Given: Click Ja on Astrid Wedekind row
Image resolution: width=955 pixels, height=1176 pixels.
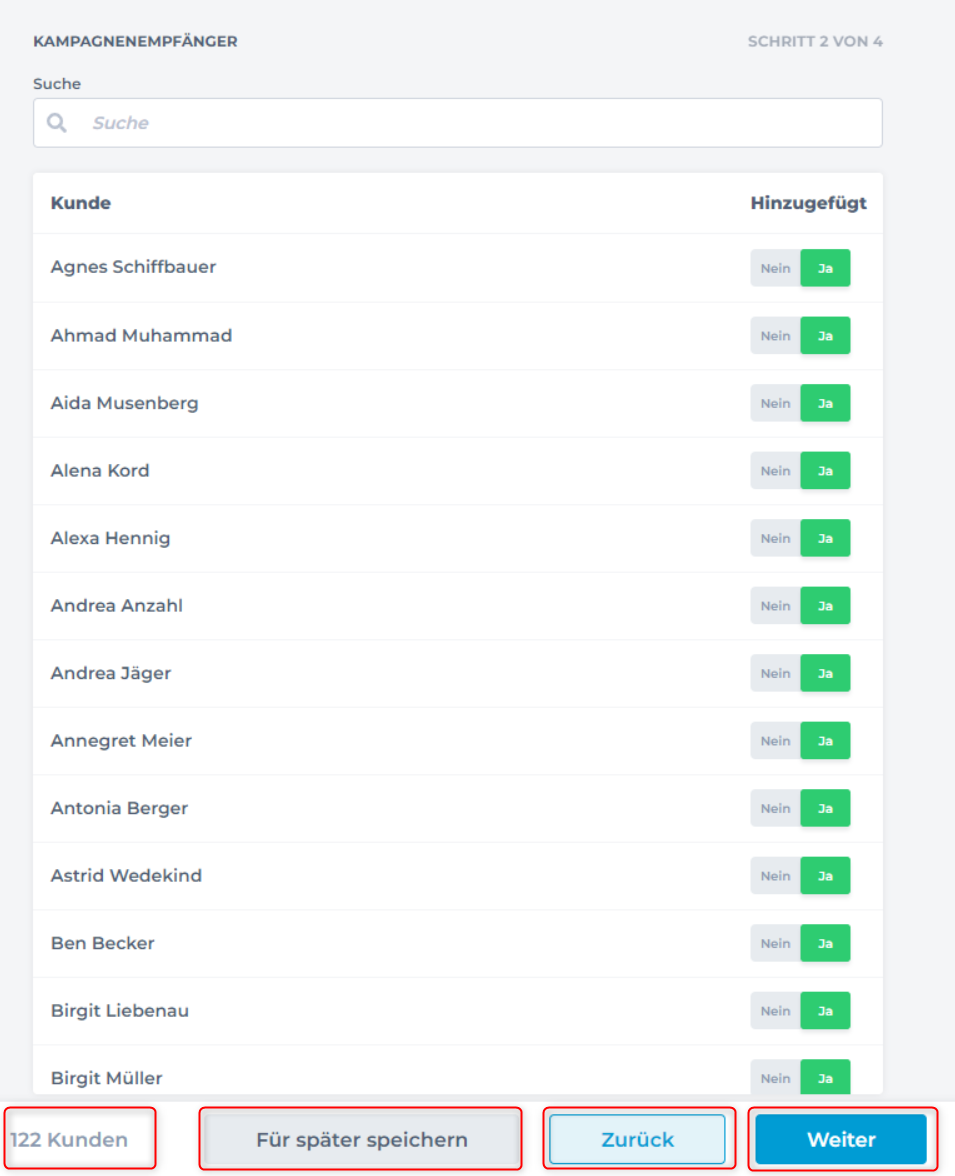Looking at the screenshot, I should (825, 876).
